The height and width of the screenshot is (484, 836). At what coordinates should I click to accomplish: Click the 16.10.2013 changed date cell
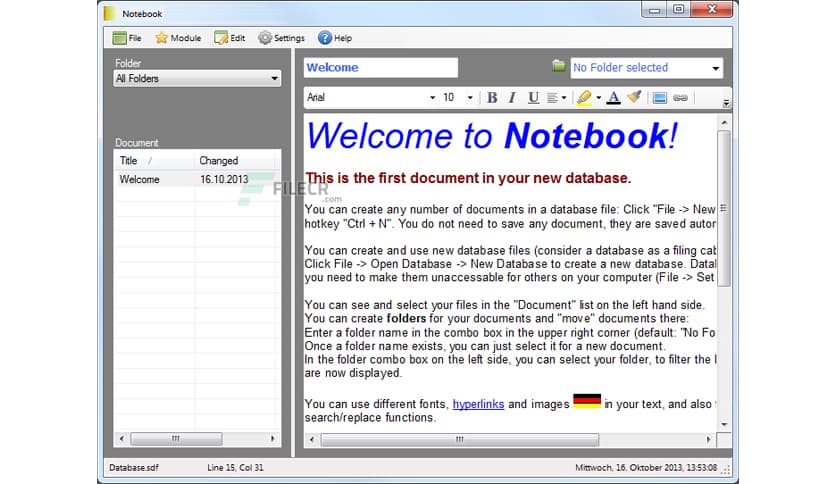pos(224,179)
